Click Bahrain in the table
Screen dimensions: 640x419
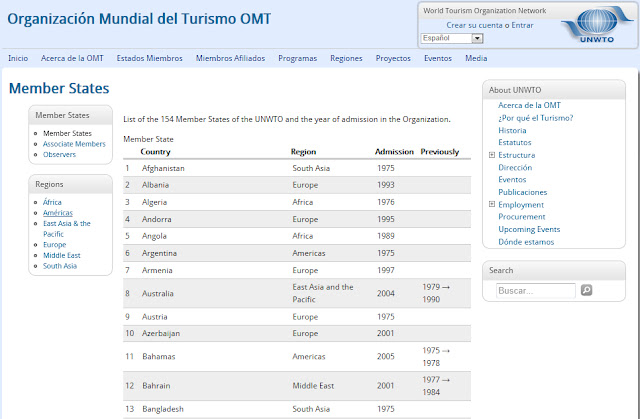156,386
